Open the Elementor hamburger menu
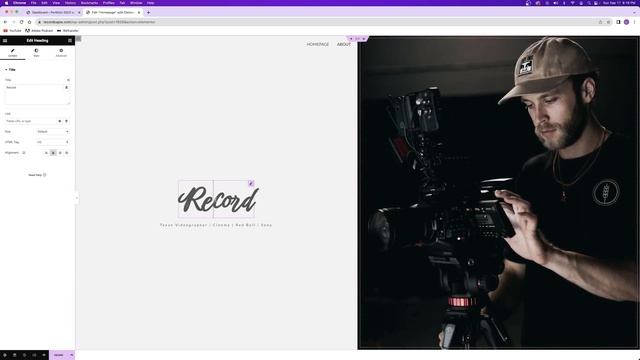This screenshot has width=640, height=360. click(x=5, y=40)
